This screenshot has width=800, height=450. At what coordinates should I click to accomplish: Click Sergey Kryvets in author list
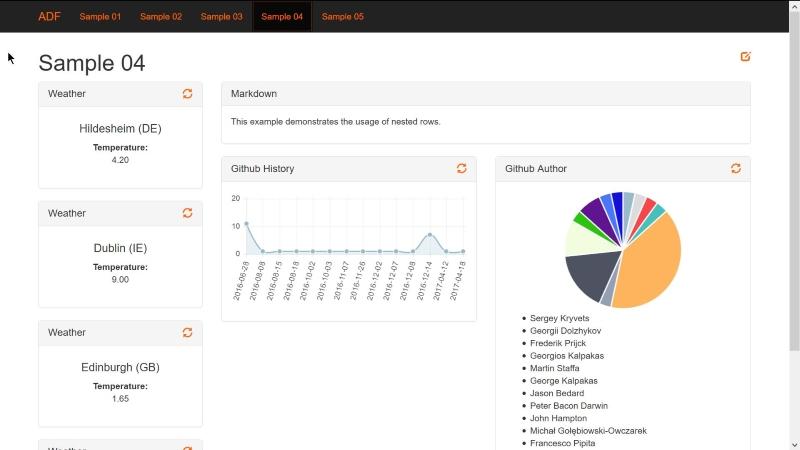click(x=559, y=318)
